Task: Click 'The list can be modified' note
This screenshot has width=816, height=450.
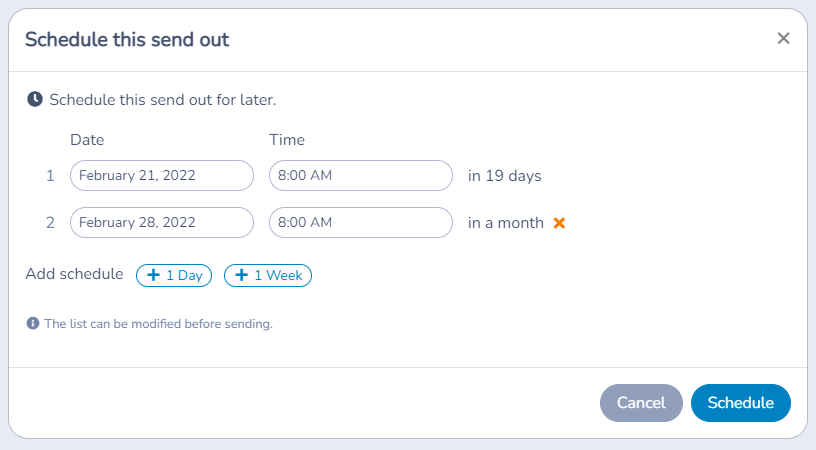Action: [x=159, y=324]
